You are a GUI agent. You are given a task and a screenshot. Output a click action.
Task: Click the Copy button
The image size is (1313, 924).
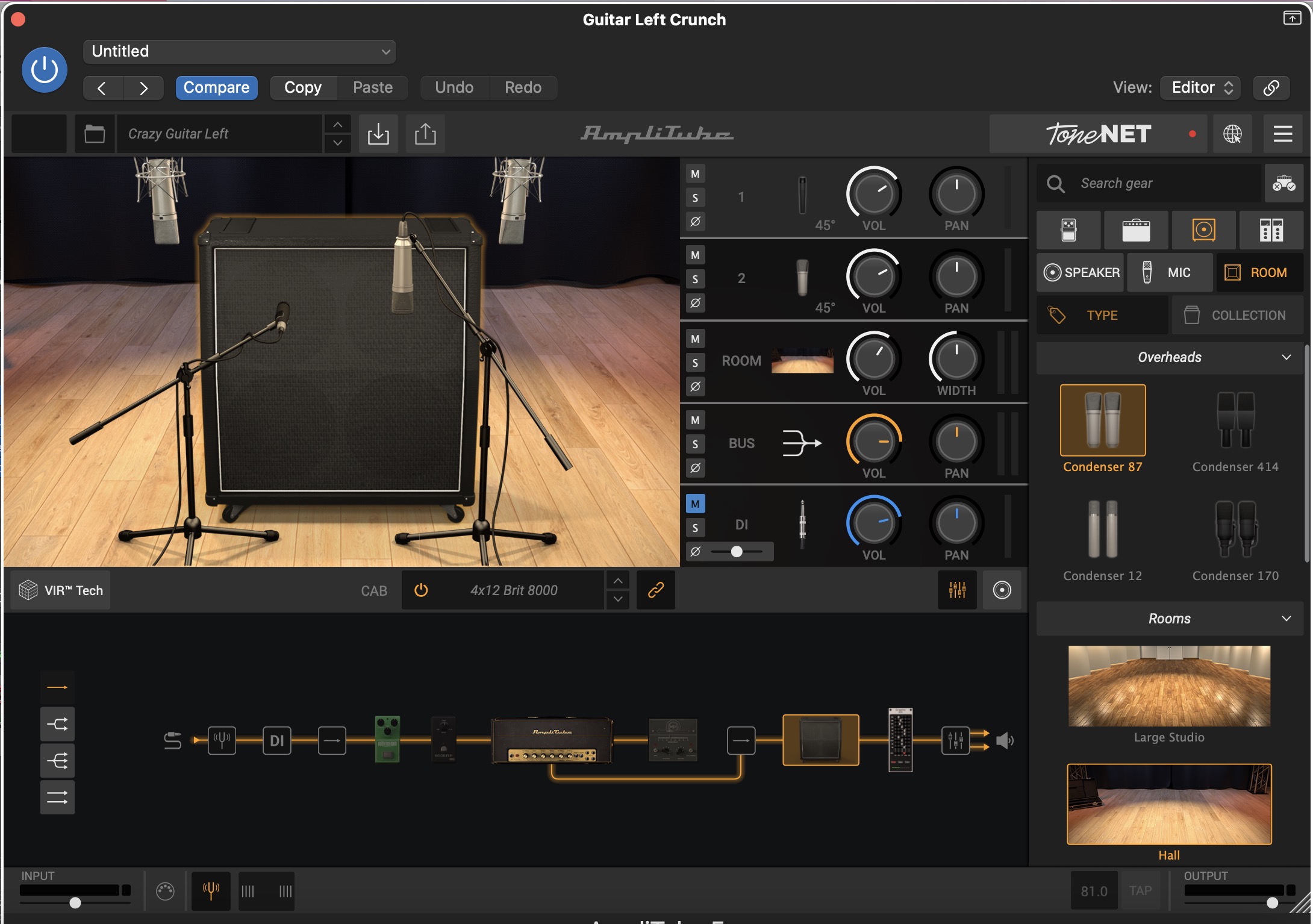[303, 88]
